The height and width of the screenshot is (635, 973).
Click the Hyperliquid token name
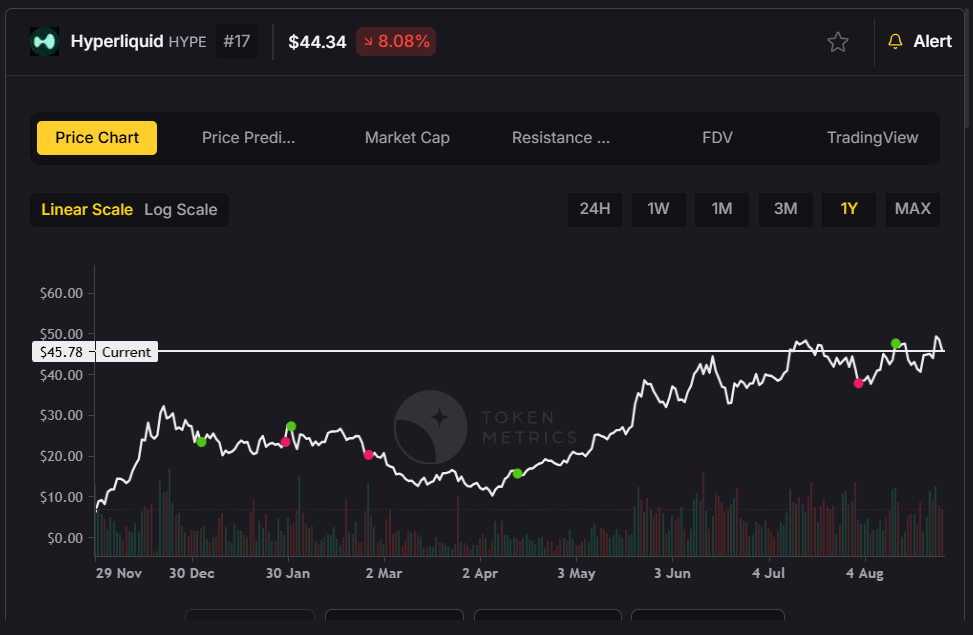click(x=117, y=42)
